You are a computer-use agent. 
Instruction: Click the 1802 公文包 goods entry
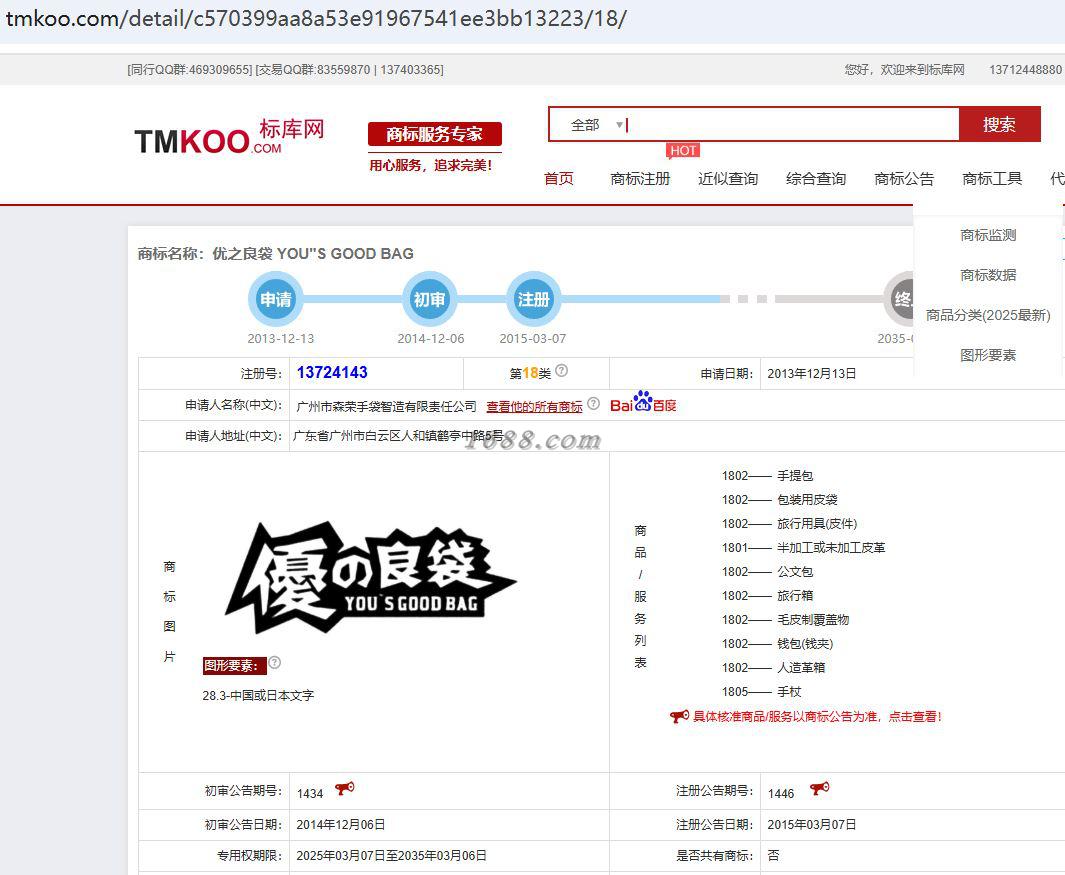(x=767, y=571)
